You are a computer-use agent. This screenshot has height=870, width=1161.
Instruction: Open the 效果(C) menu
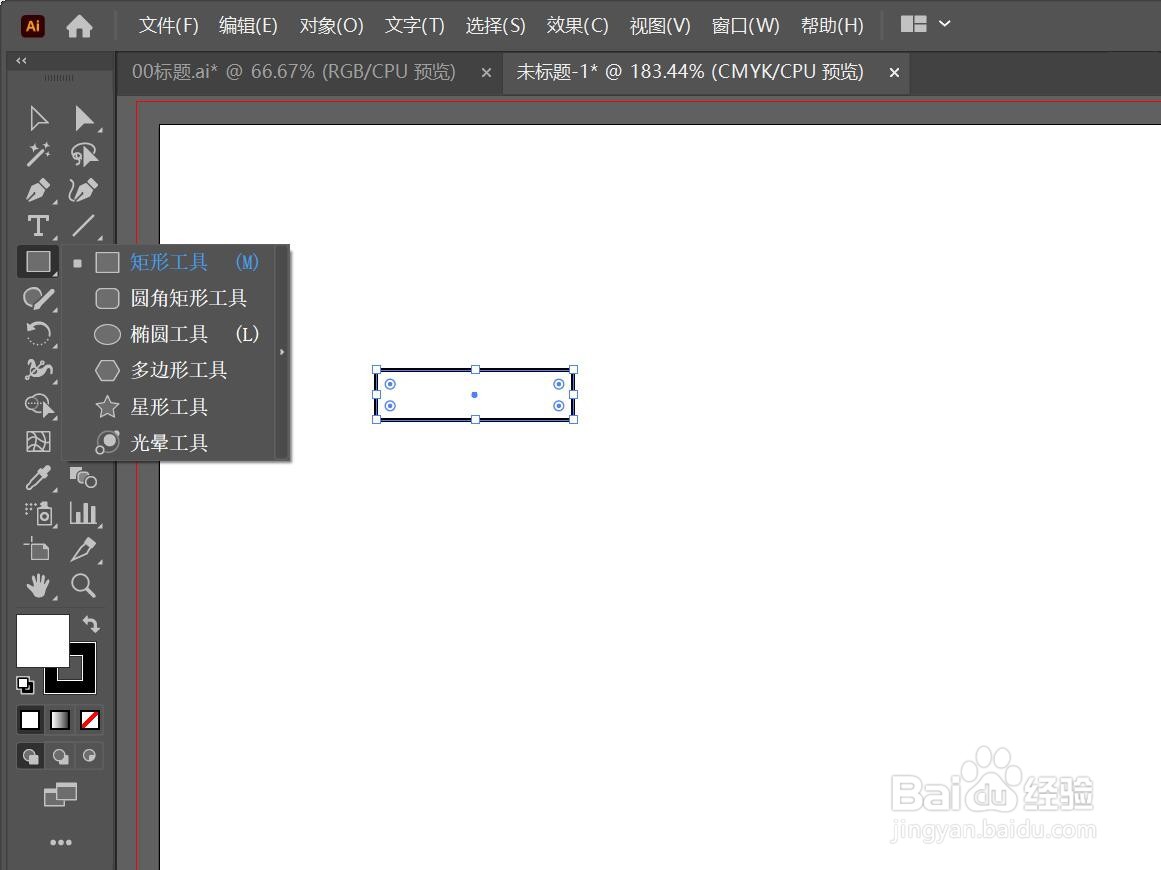578,26
